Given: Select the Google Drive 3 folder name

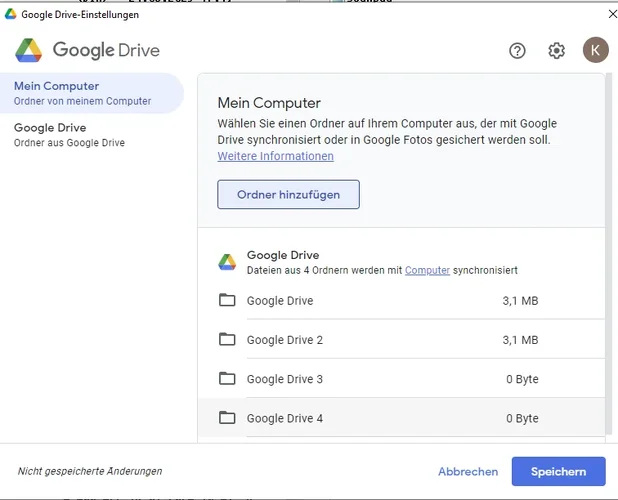Looking at the screenshot, I should (285, 379).
